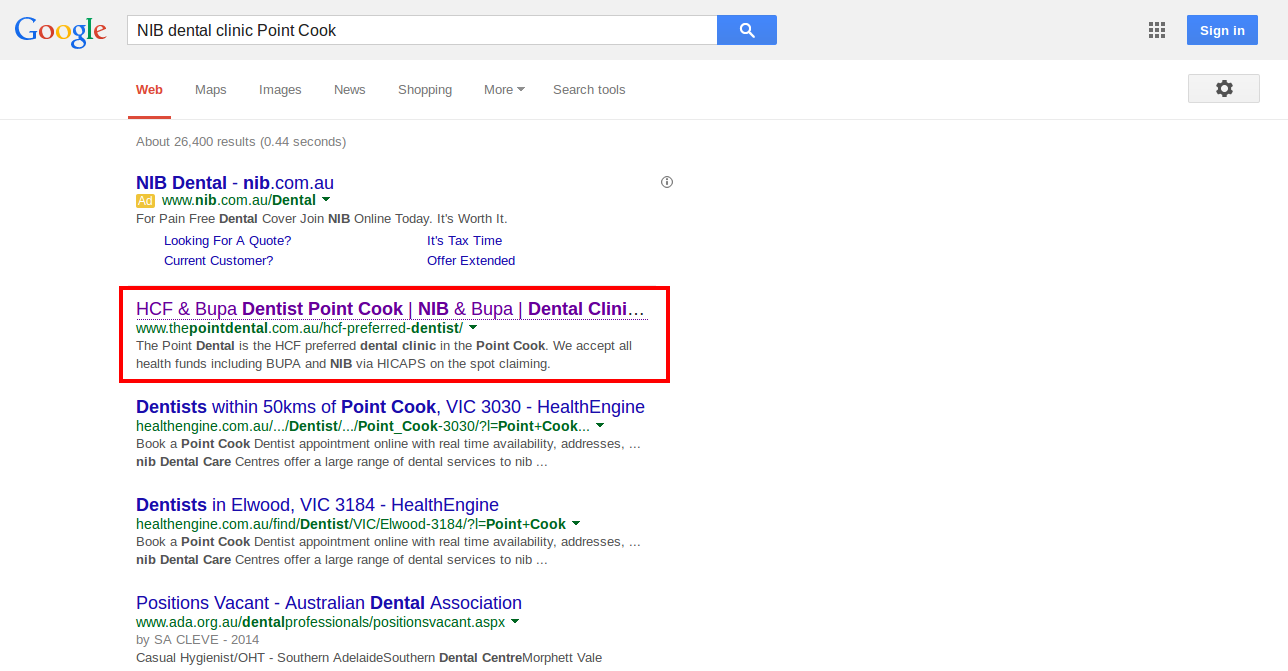Open the It's Tax Time sitelink
Viewport: 1288px width, 671px height.
pos(465,241)
